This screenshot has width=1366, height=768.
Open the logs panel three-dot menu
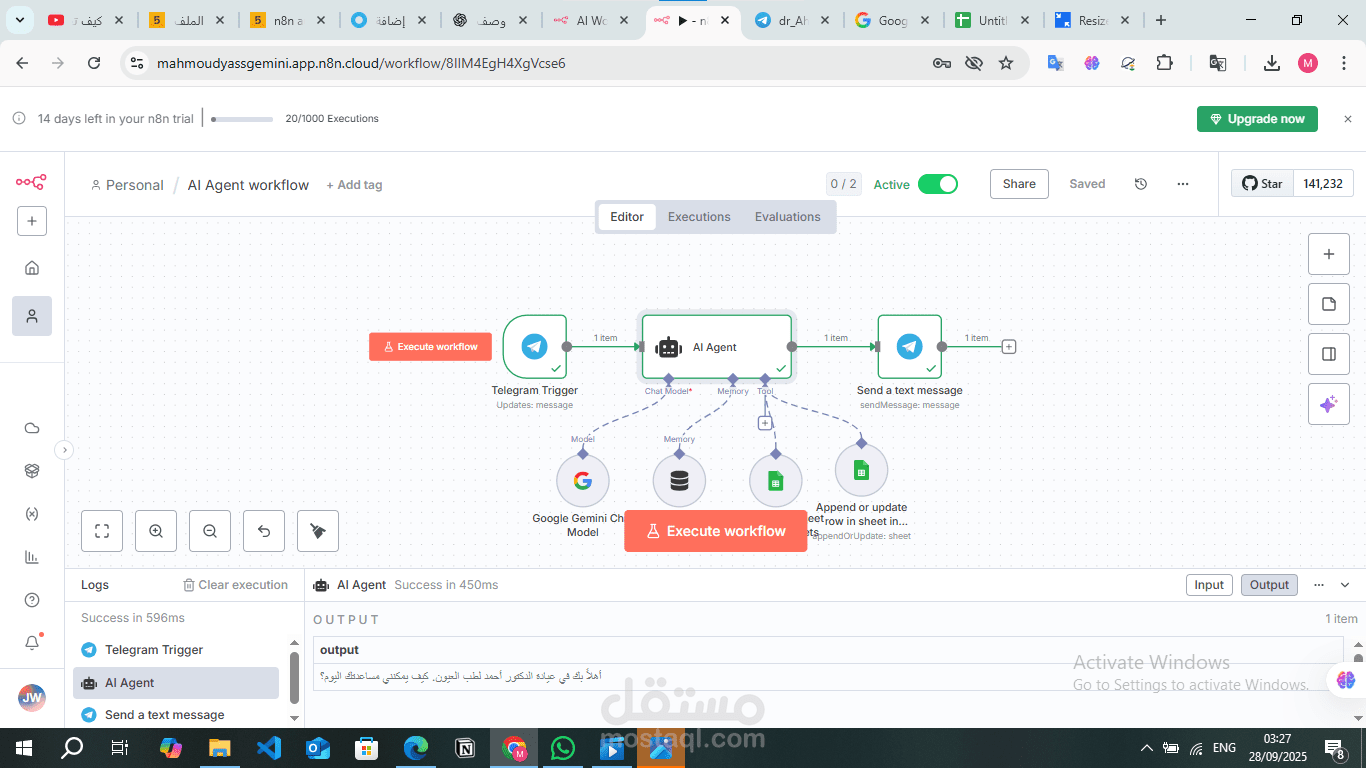click(1319, 585)
